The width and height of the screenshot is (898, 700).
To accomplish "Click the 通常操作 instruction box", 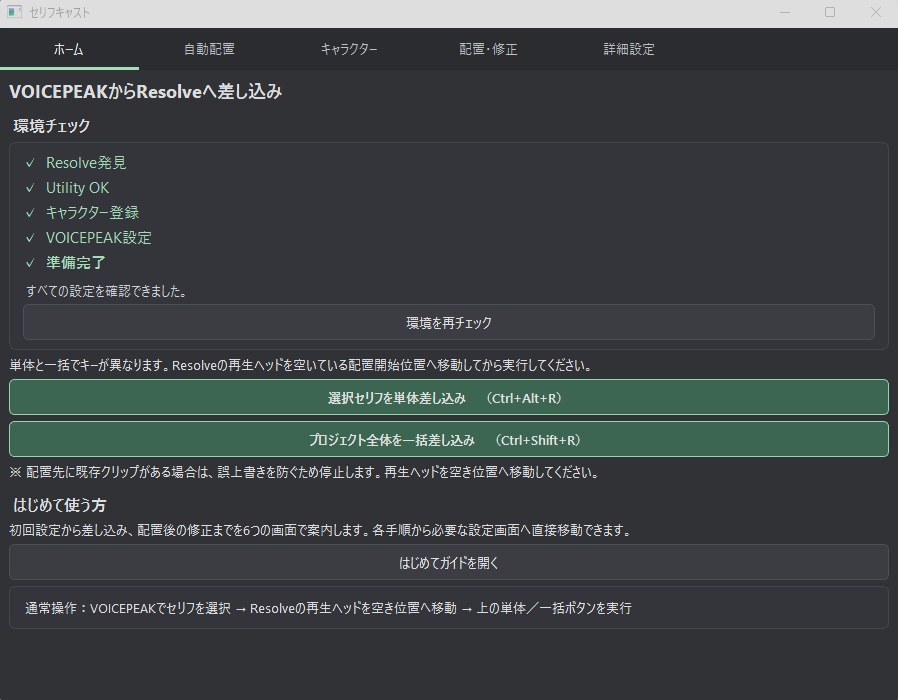I will 449,608.
